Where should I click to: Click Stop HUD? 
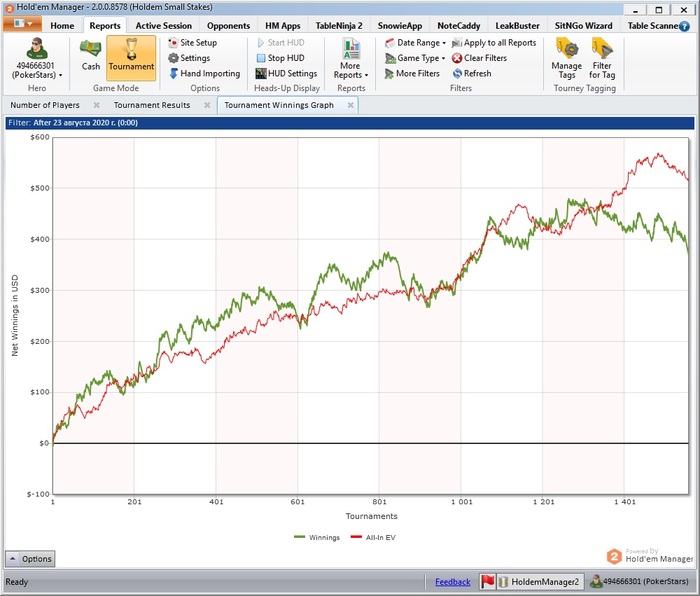pos(281,58)
